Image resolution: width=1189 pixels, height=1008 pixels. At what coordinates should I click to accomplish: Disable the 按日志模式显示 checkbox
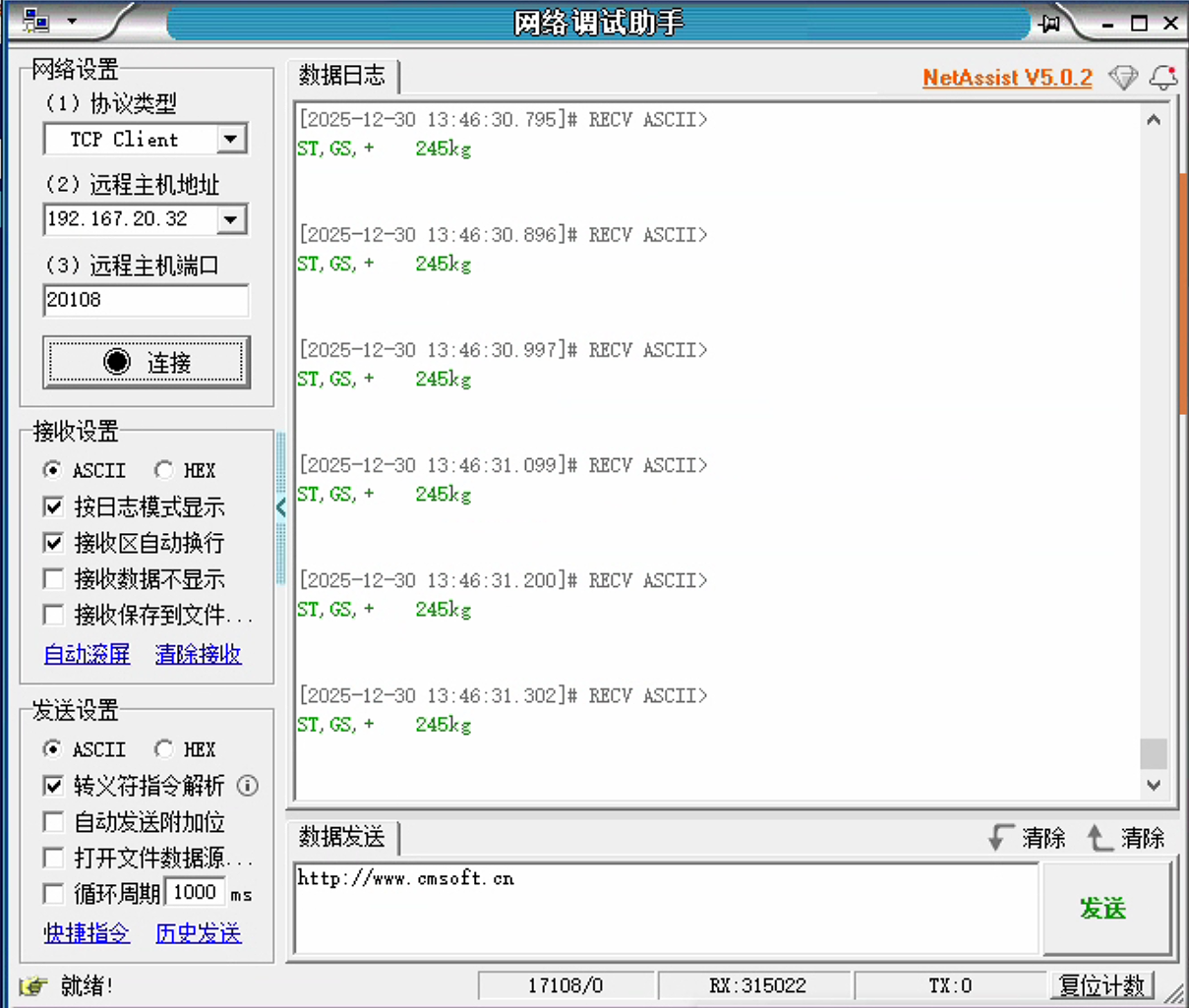point(53,506)
